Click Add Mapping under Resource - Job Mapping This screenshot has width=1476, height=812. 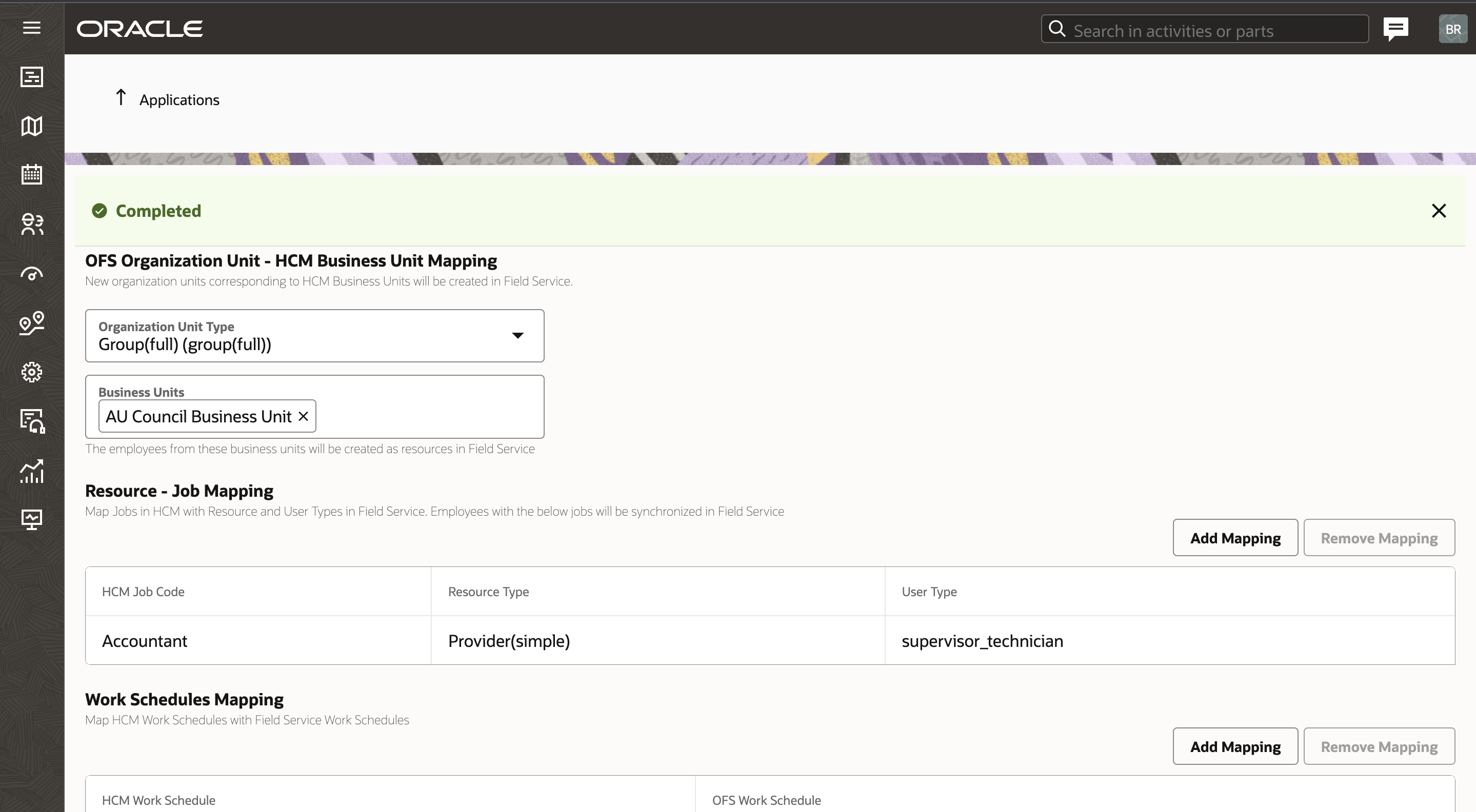pyautogui.click(x=1235, y=538)
